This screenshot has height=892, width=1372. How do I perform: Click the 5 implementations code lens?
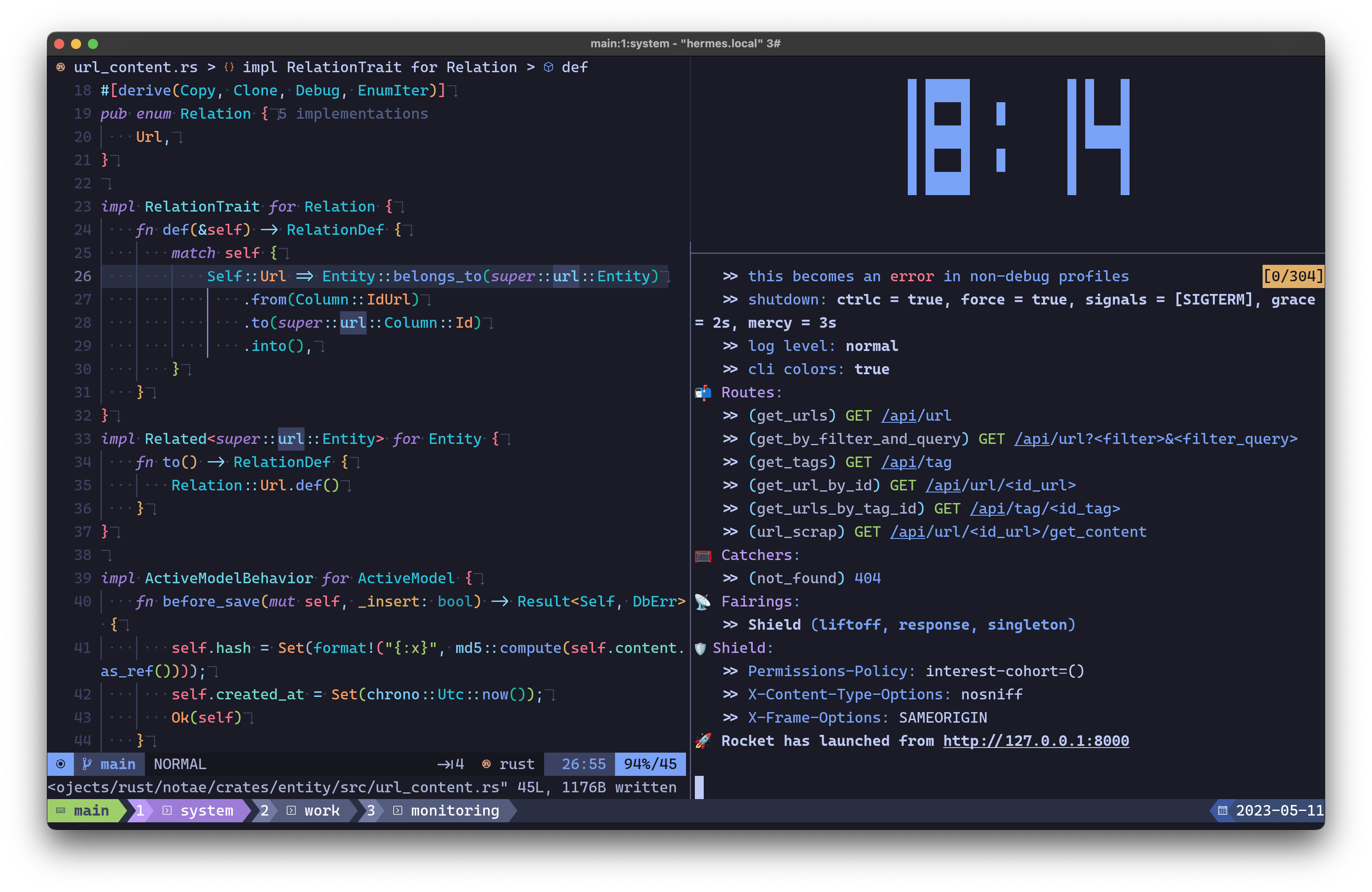point(354,114)
